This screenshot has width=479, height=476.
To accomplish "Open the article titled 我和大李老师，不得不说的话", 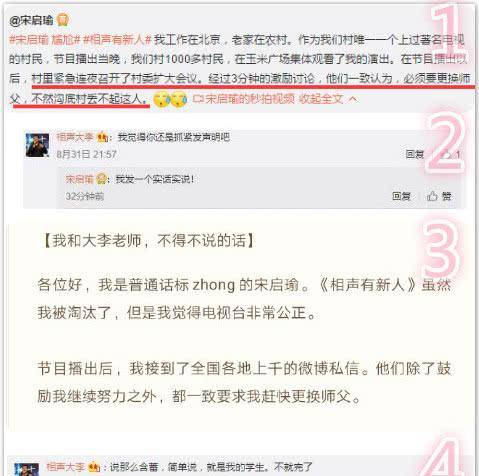I will pos(149,240).
